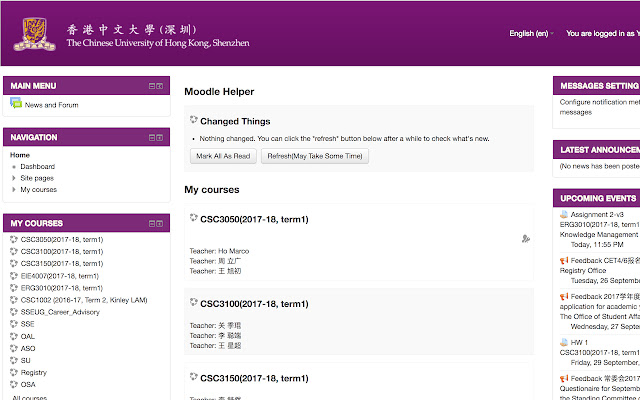
Task: Click the News and Forum chat icon
Action: [x=16, y=104]
